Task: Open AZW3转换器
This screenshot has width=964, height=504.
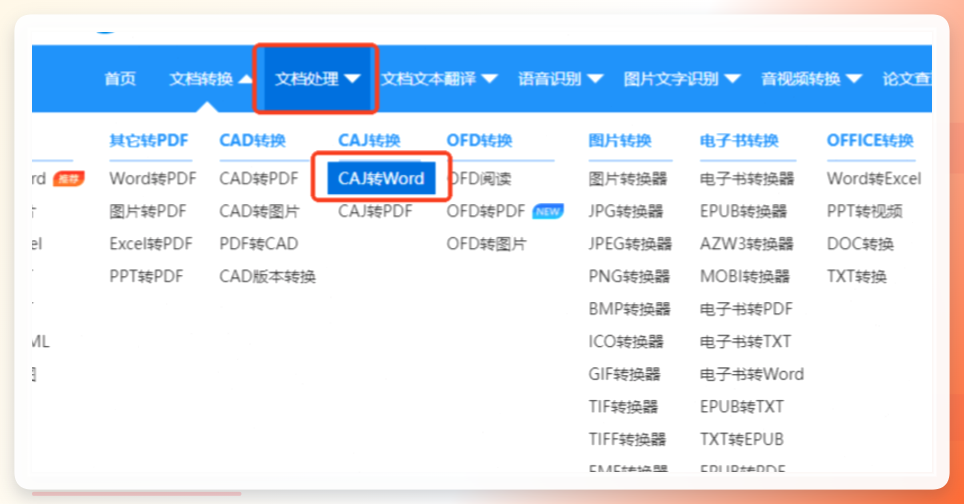Action: point(747,244)
